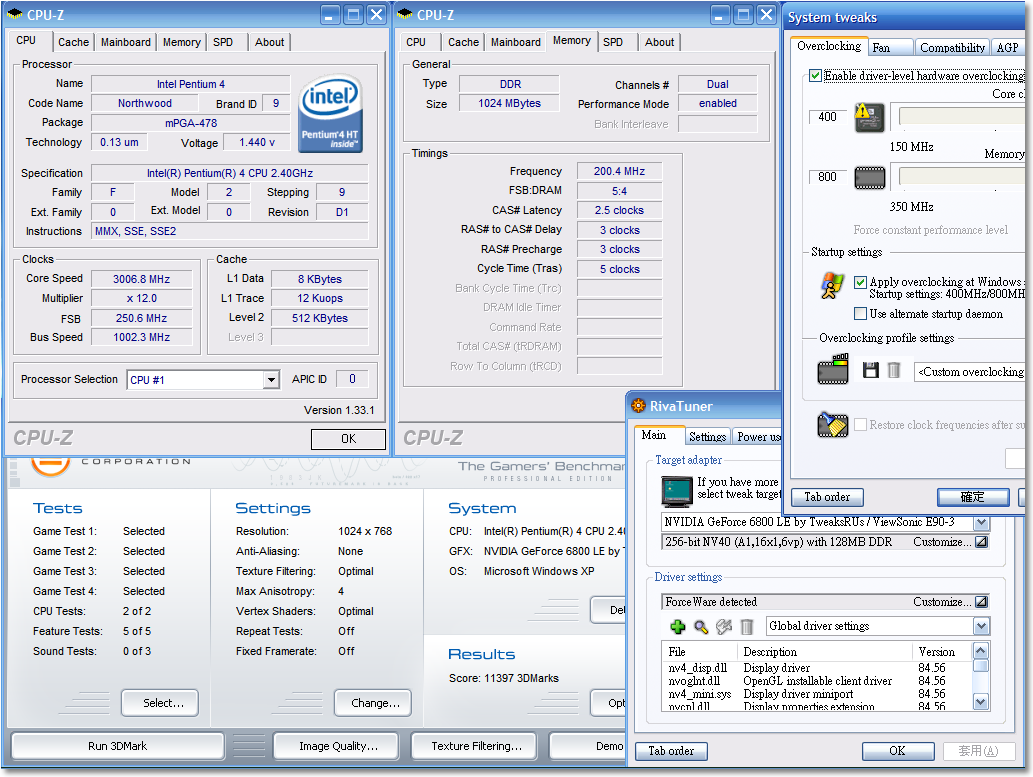Click the Change… button under Settings
The height and width of the screenshot is (777, 1033).
point(373,703)
